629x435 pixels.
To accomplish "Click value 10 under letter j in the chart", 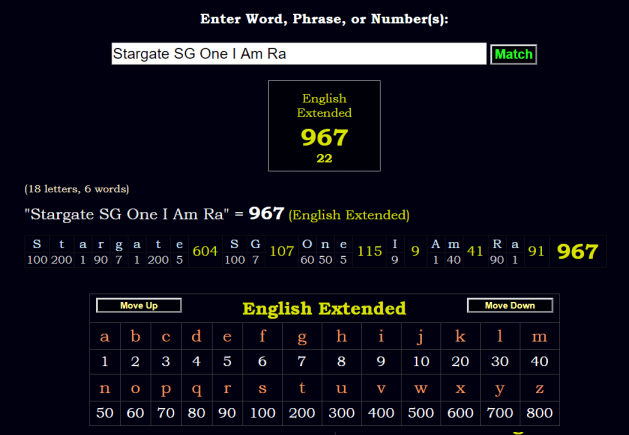I will [421, 362].
